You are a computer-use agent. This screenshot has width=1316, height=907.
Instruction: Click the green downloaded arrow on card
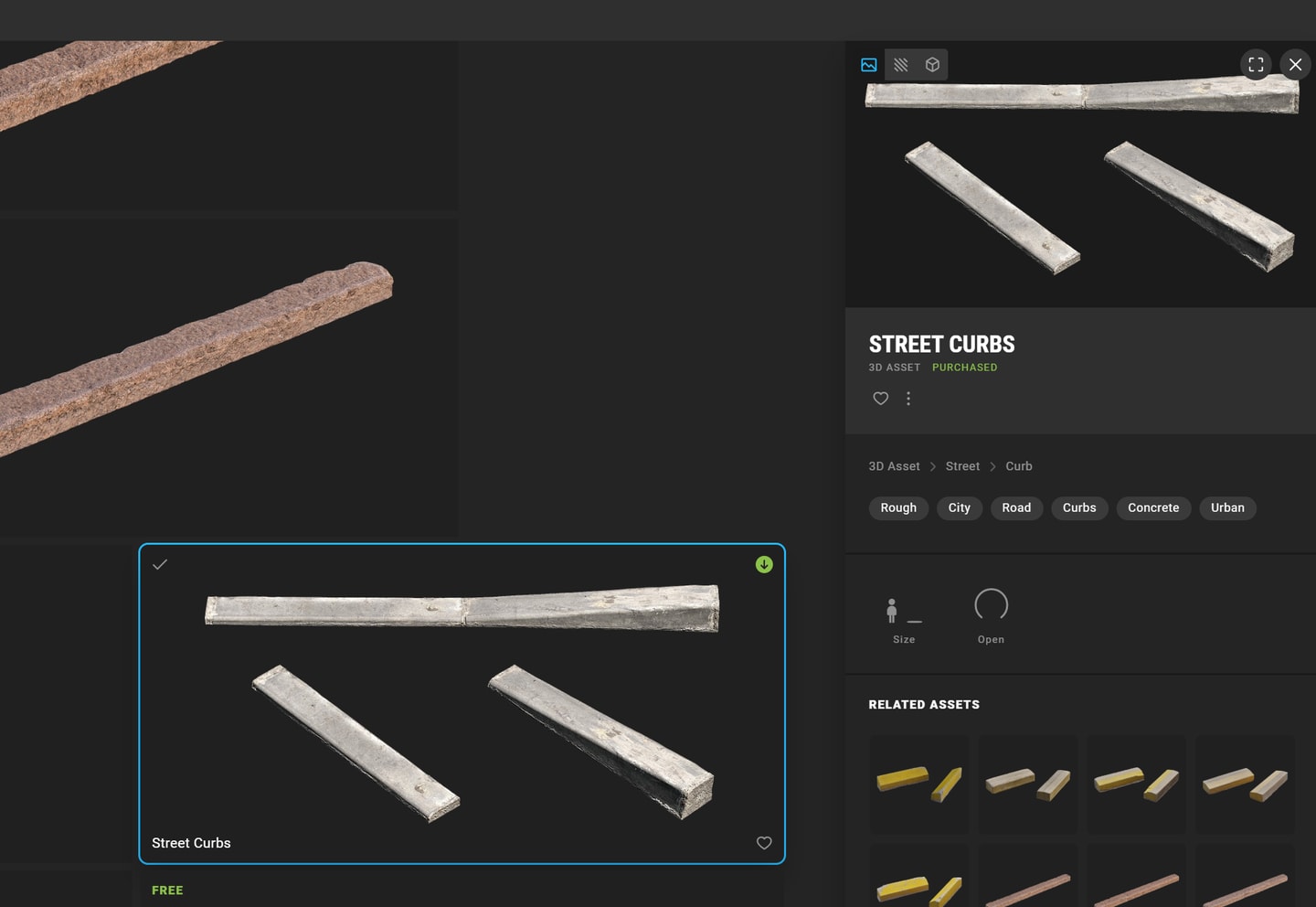pos(764,565)
